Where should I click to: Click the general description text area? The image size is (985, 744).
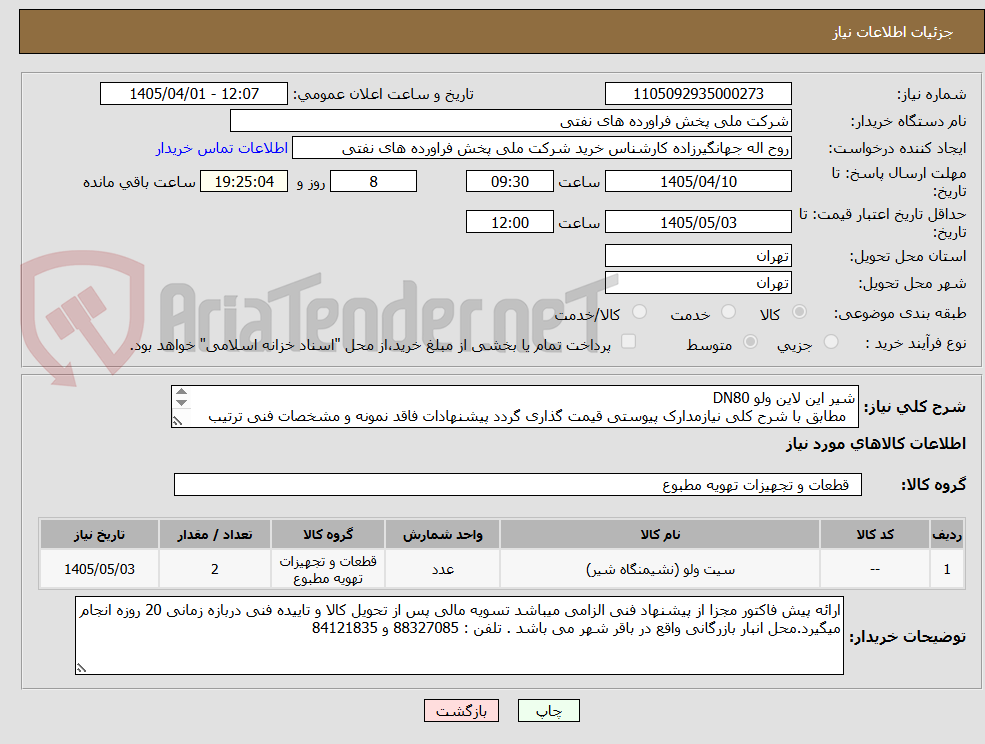[514, 407]
